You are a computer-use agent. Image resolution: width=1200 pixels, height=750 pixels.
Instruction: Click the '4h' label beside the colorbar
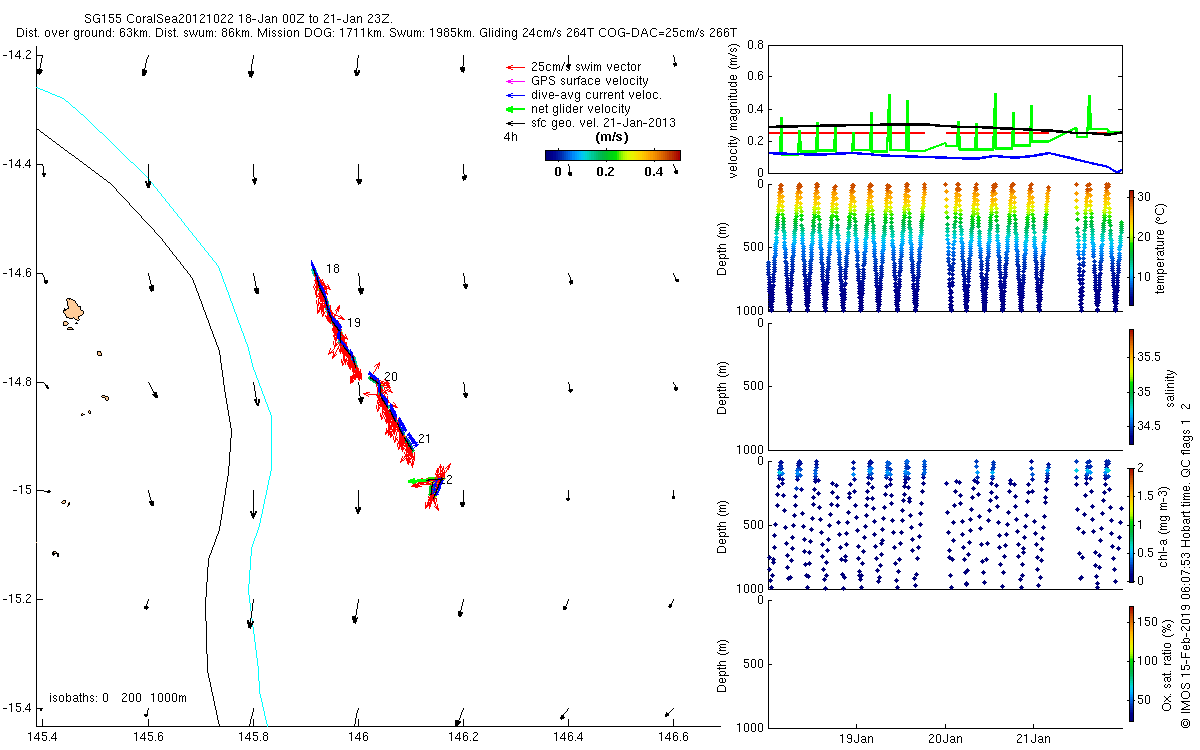point(510,136)
